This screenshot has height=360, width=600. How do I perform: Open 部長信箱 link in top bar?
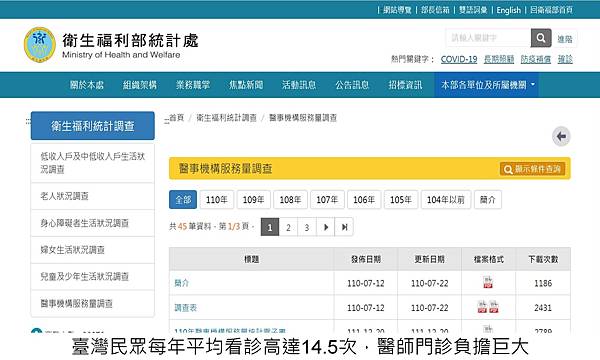point(435,10)
